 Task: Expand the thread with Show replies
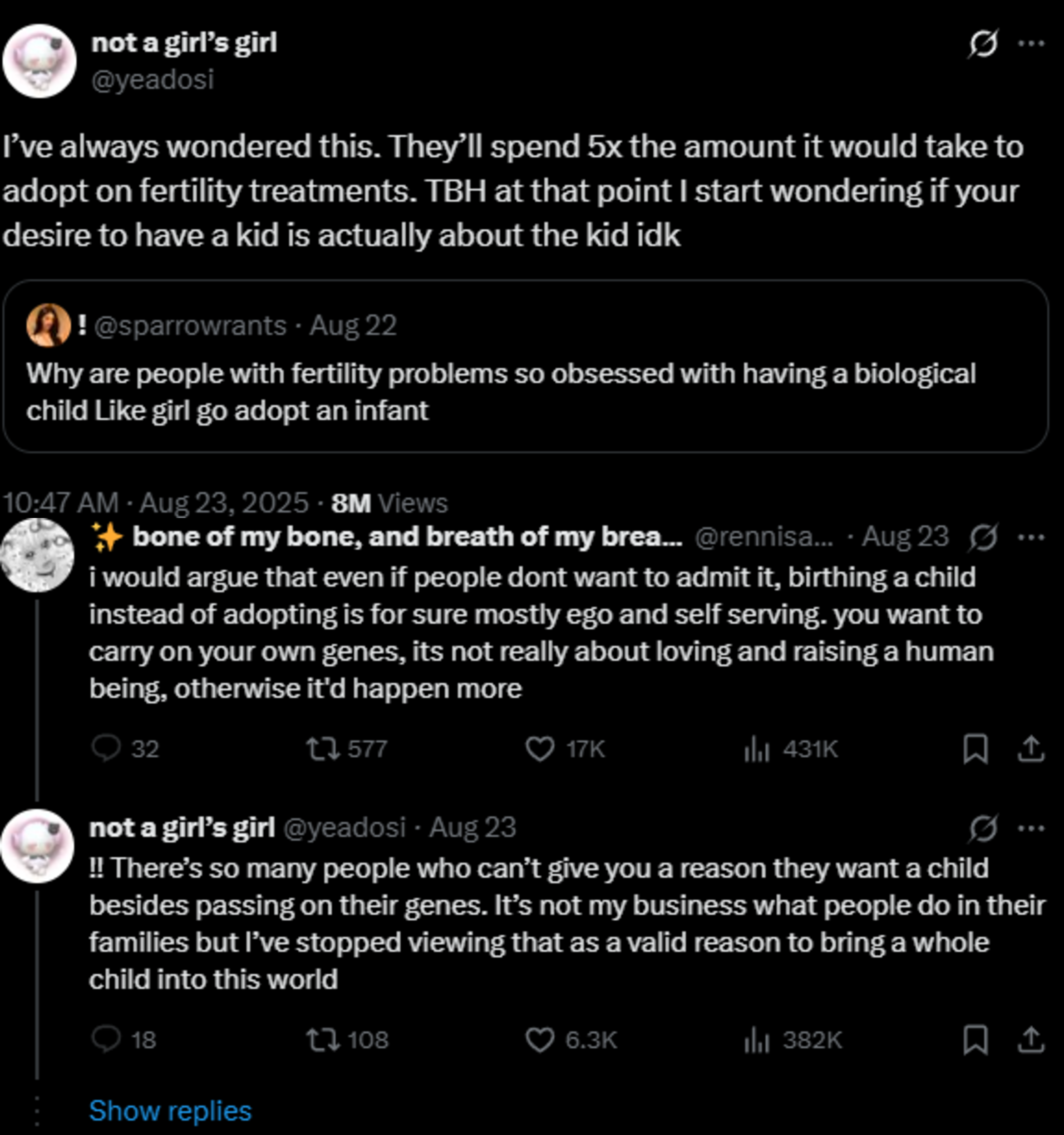[x=170, y=1111]
